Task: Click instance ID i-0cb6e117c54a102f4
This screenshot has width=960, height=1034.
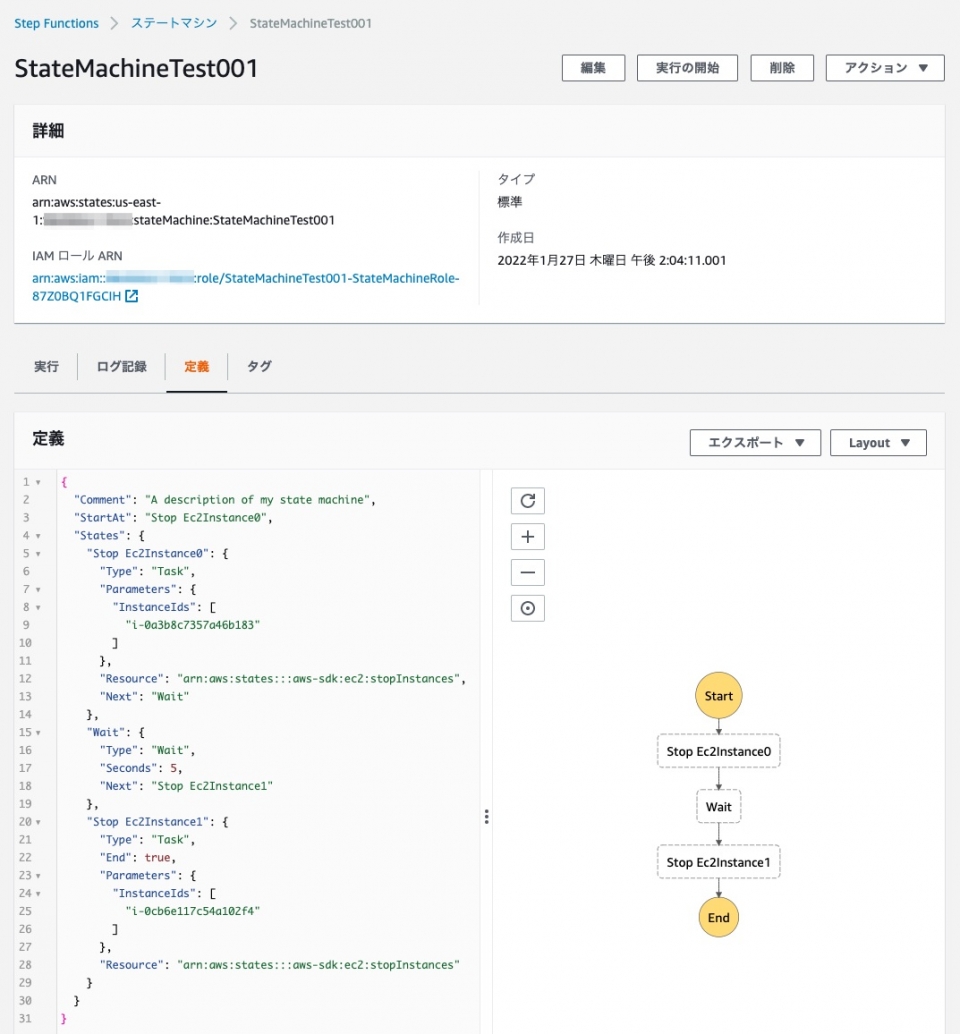Action: (x=193, y=911)
